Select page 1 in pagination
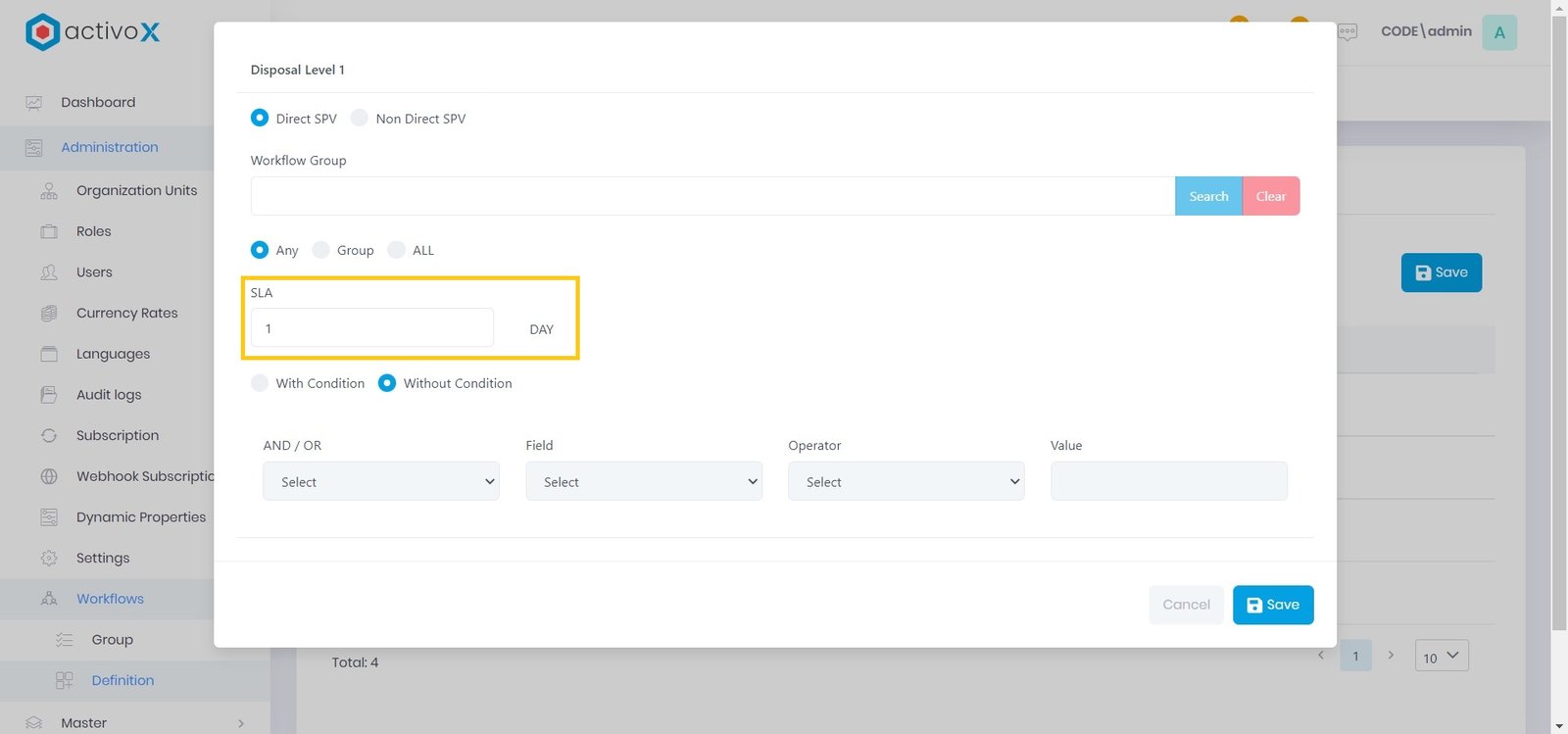1568x734 pixels. click(1355, 656)
